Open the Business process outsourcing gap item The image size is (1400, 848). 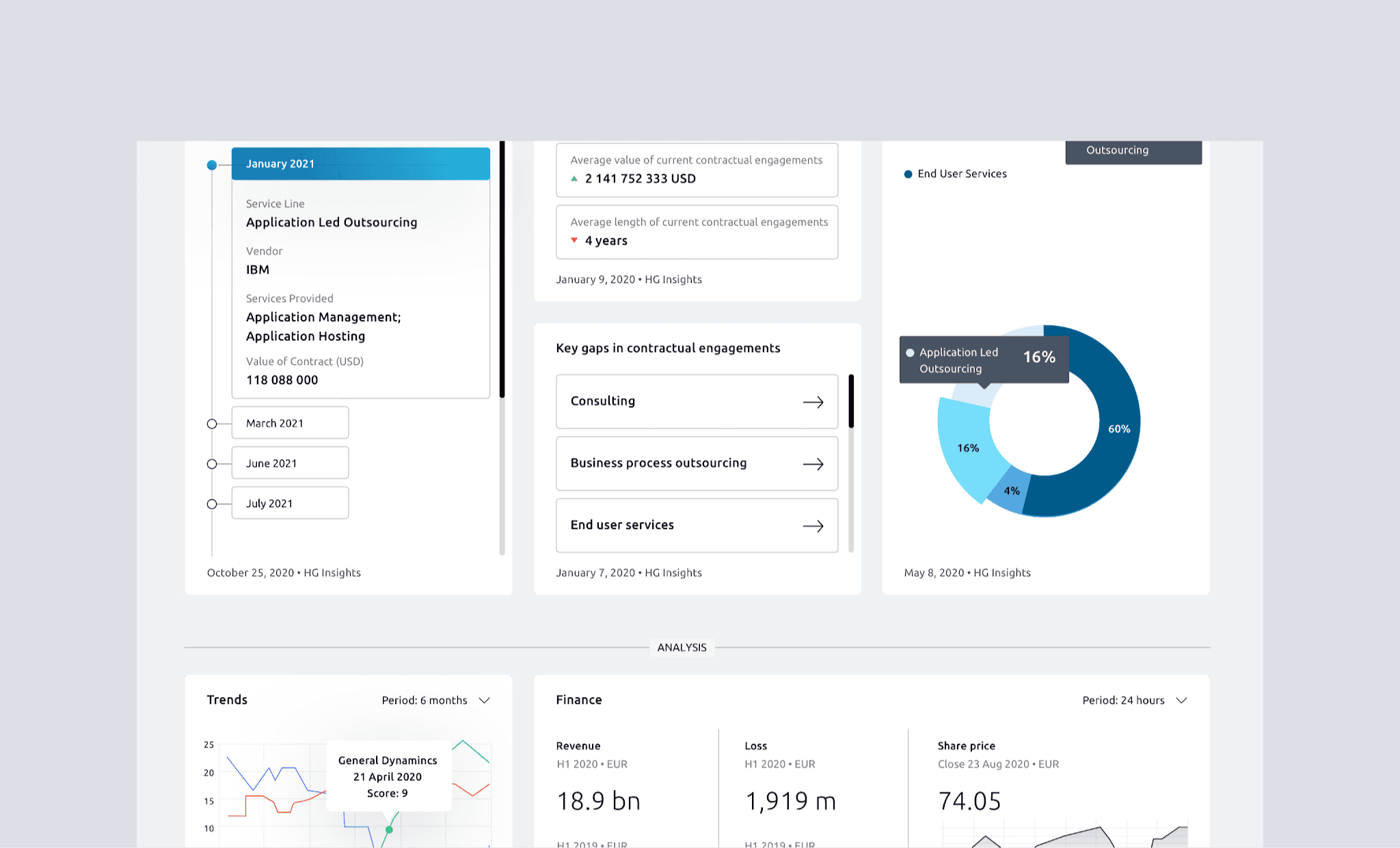658,463
